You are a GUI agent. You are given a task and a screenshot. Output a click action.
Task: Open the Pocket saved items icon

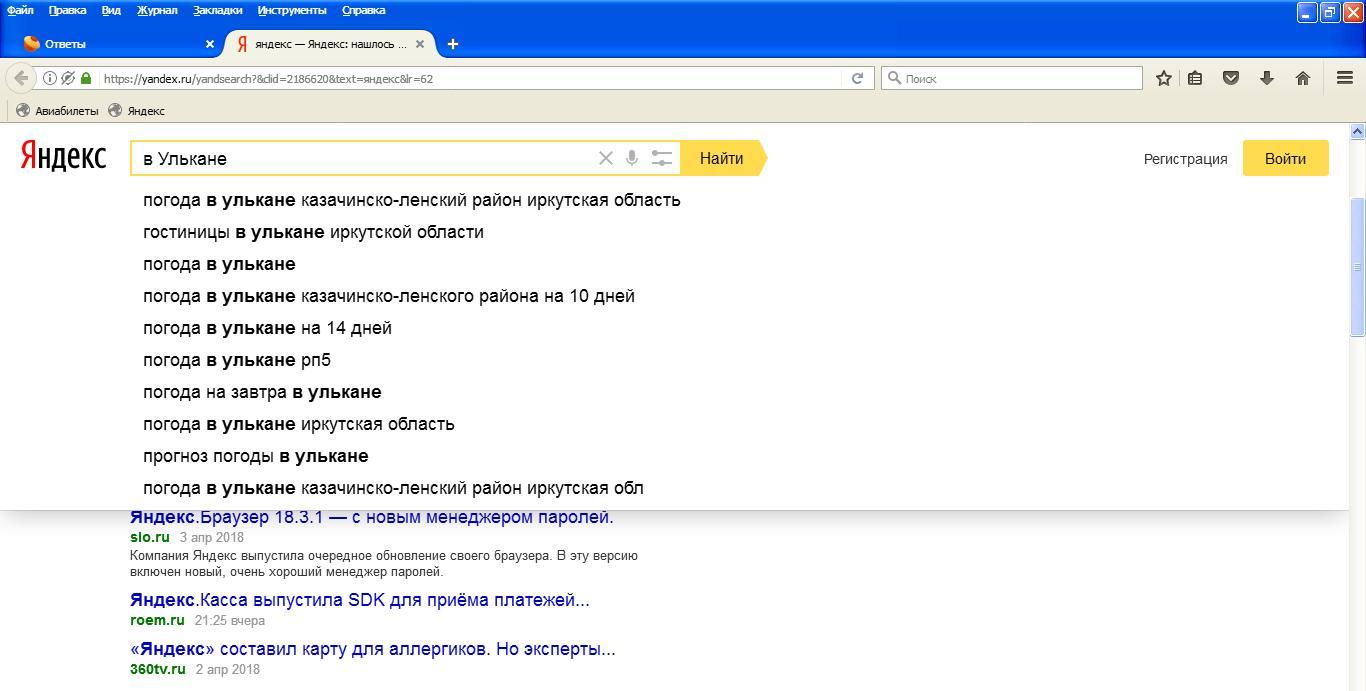pos(1231,78)
